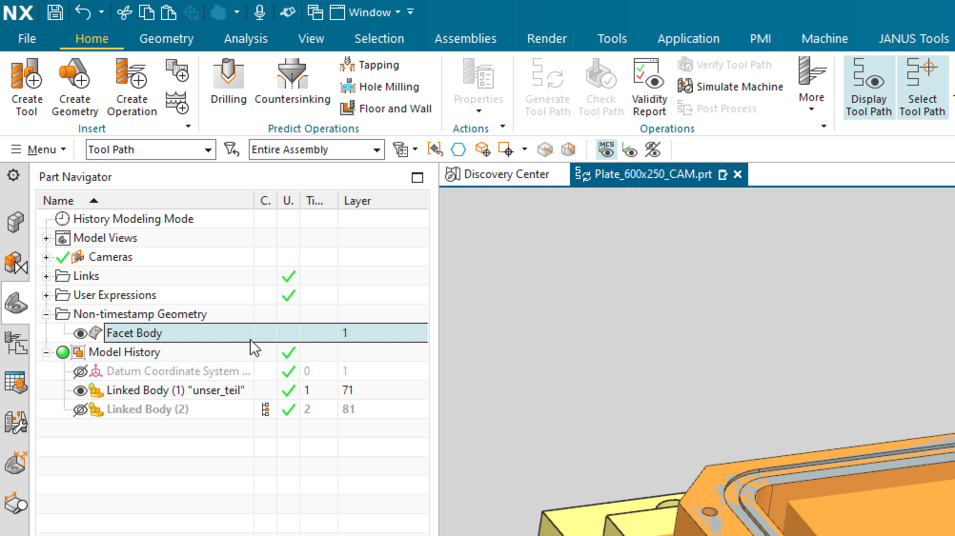This screenshot has height=536, width=955.
Task: Click the general selection filters funnel icon
Action: 231,149
